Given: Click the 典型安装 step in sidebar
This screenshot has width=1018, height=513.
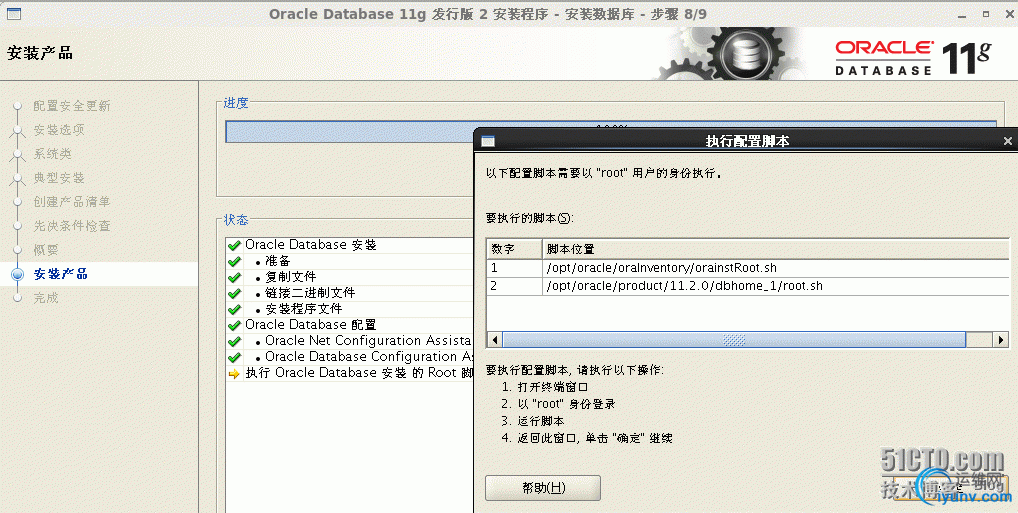Looking at the screenshot, I should [x=59, y=178].
